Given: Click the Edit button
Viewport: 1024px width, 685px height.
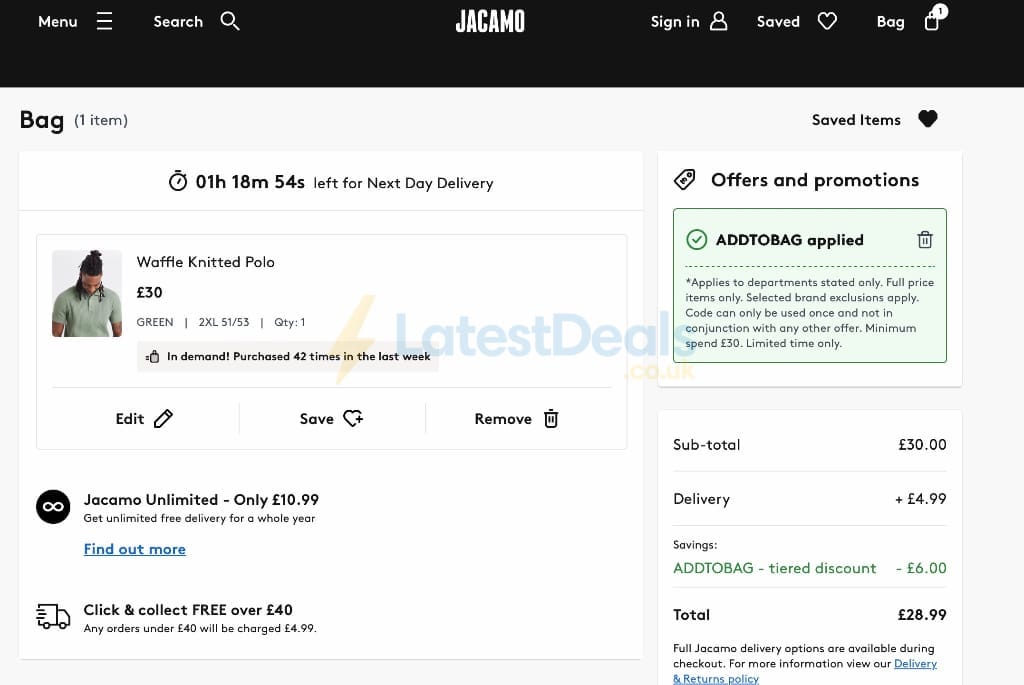Looking at the screenshot, I should tap(144, 419).
